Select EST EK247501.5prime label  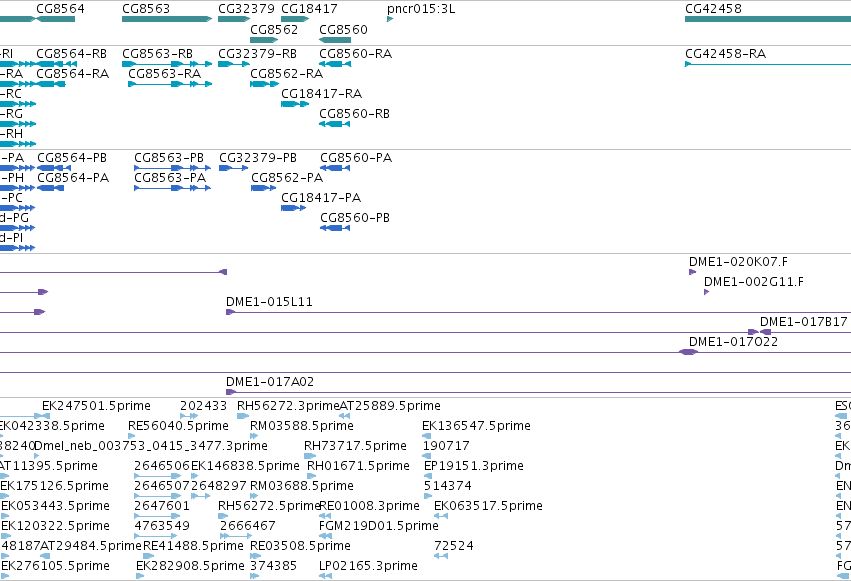click(96, 406)
